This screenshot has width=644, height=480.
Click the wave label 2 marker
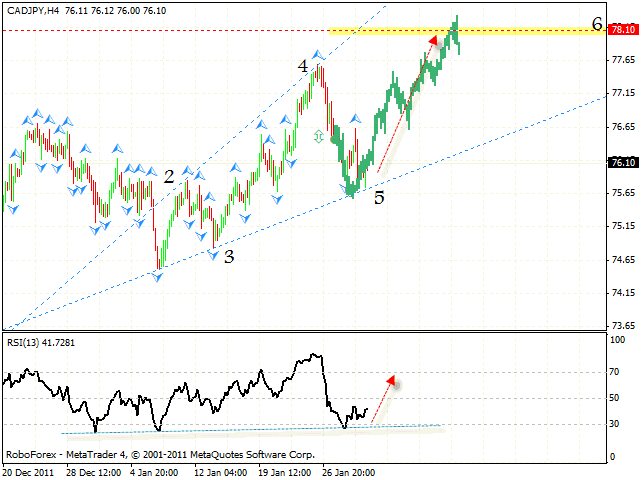169,177
